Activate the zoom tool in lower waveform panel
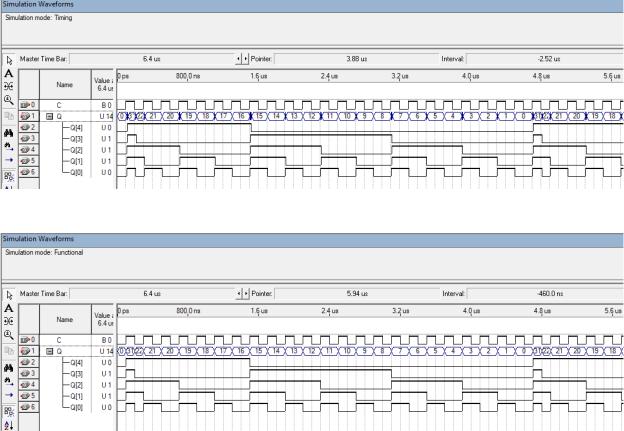624x431 pixels. coord(9,335)
